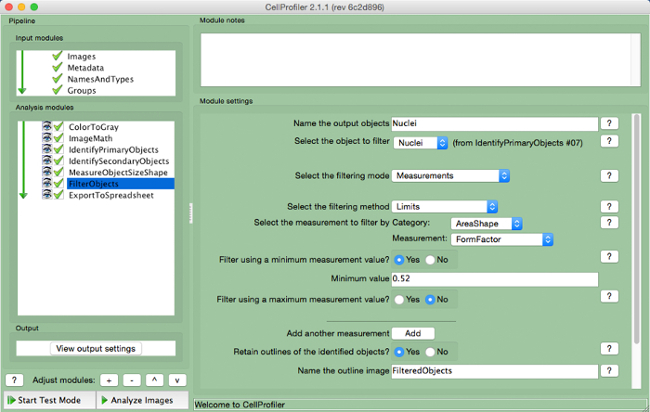Click the View output settings button
Image resolution: width=650 pixels, height=412 pixels.
point(96,348)
